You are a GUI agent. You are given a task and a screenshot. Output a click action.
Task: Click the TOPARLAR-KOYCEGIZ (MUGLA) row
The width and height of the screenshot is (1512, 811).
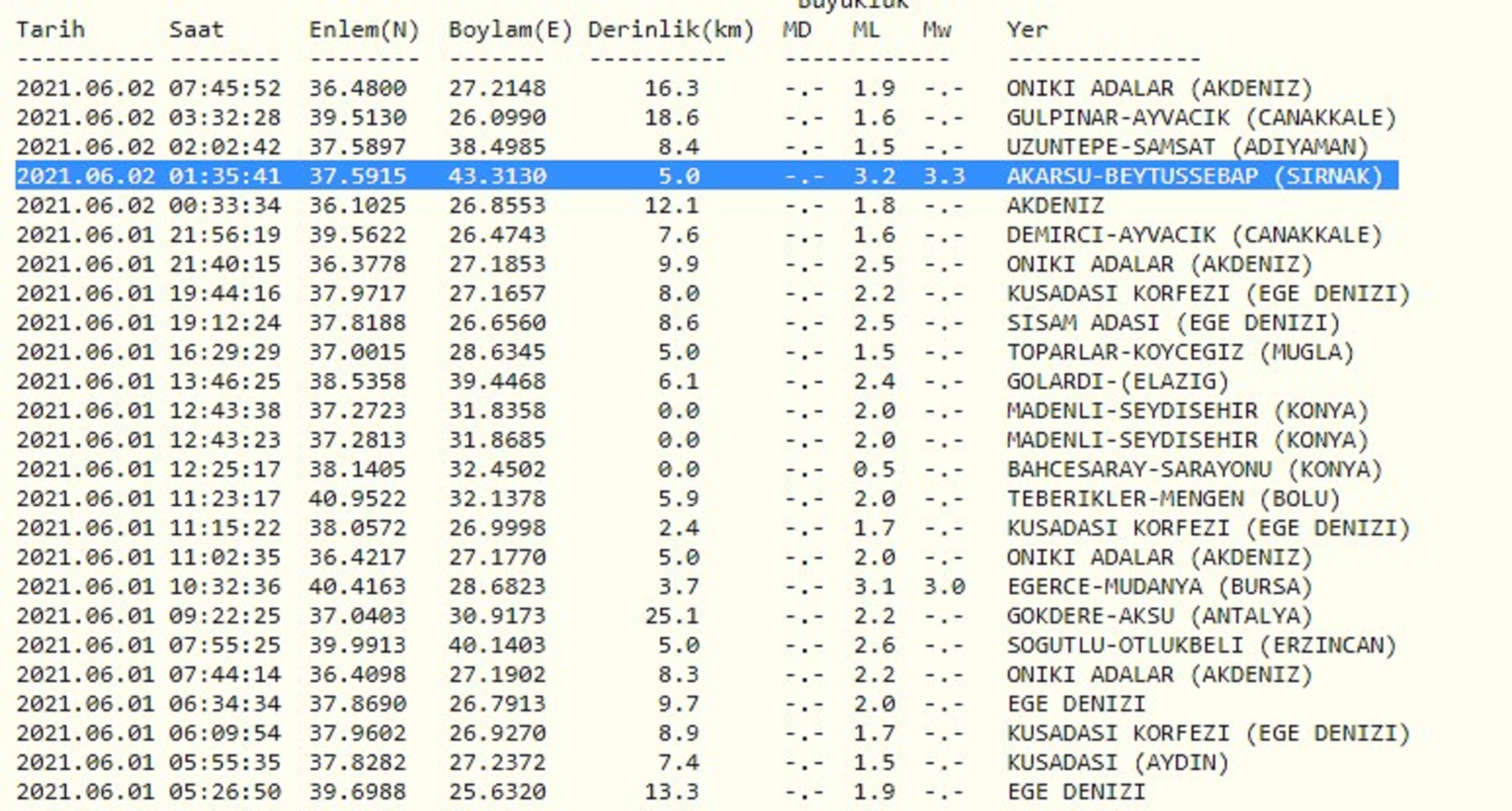[x=1180, y=352]
